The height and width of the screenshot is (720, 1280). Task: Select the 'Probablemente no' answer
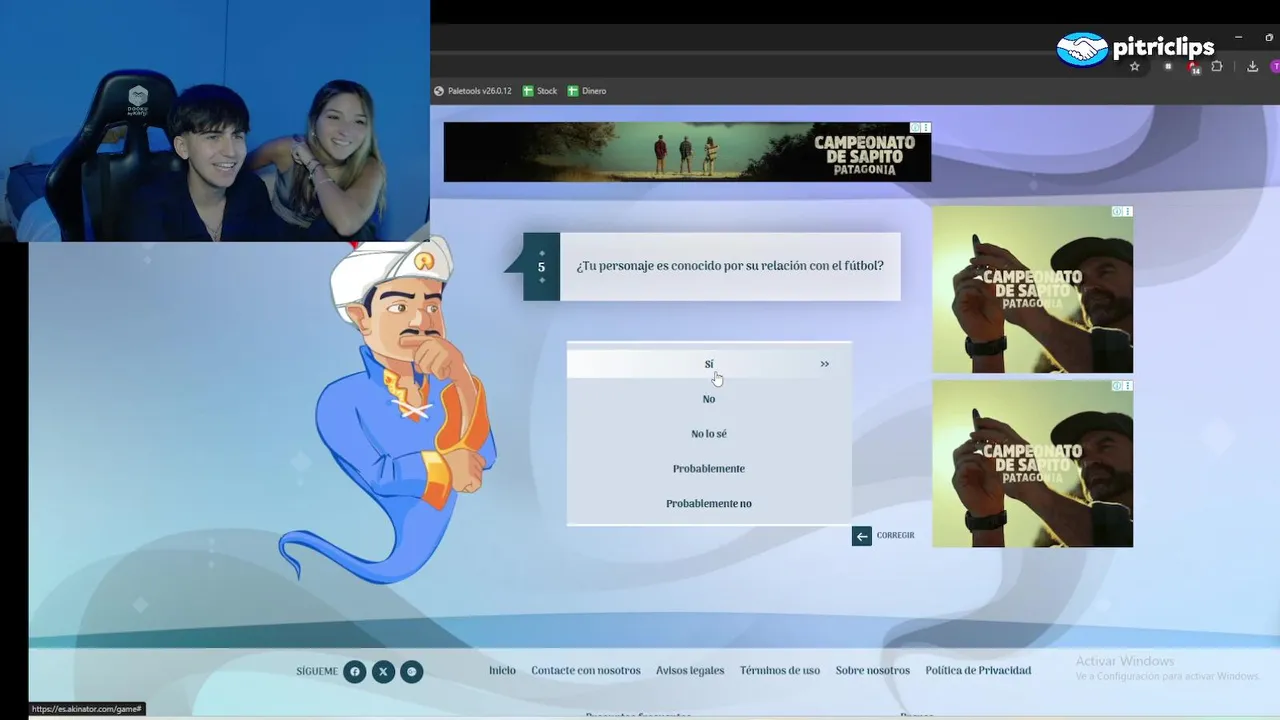[709, 504]
